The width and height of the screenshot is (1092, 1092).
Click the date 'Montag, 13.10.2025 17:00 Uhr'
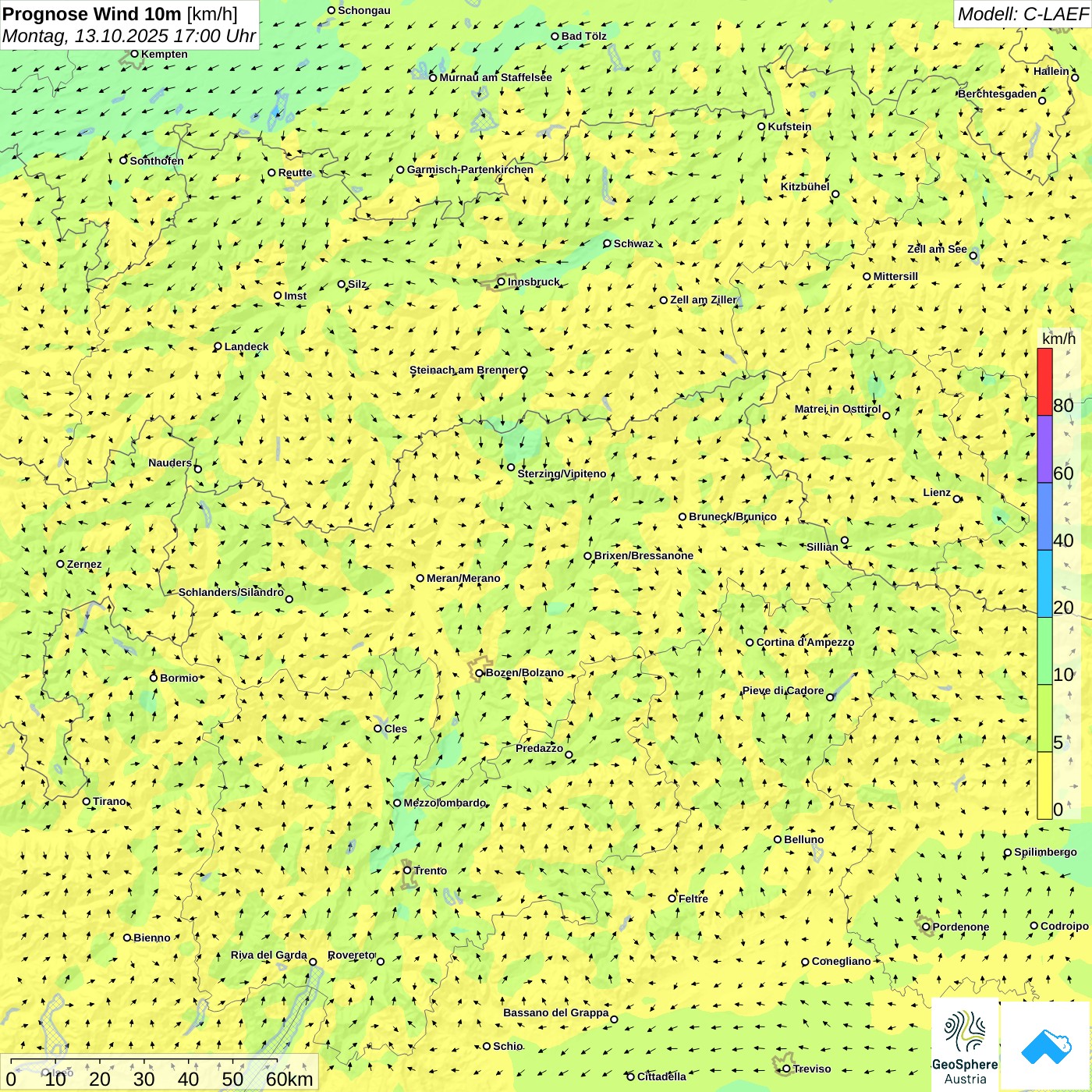[129, 36]
